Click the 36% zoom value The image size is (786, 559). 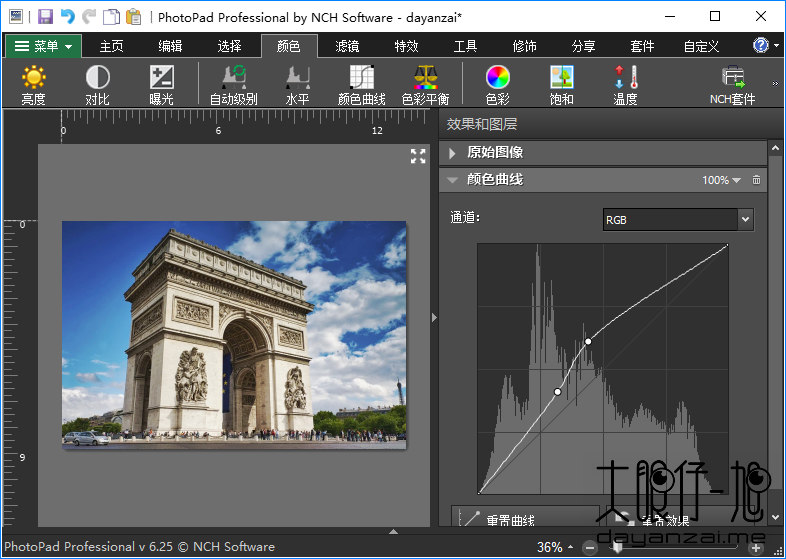click(549, 547)
